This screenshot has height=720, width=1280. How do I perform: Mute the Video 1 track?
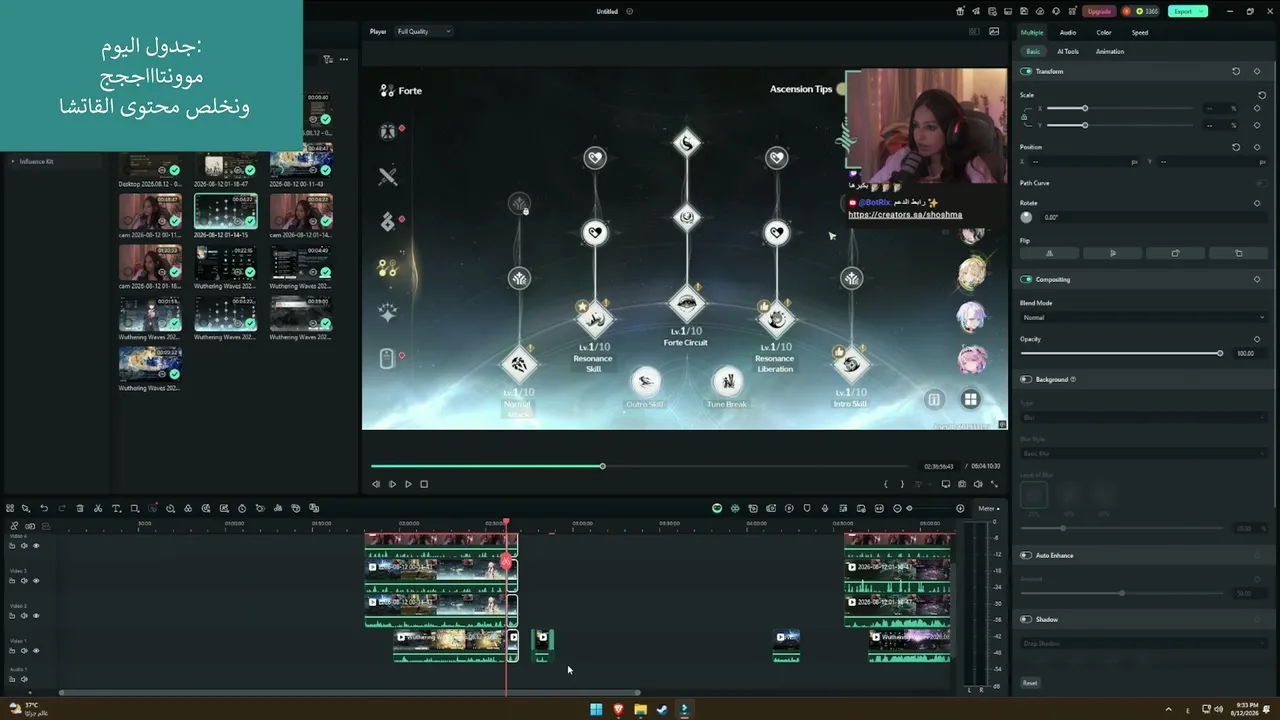[25, 651]
